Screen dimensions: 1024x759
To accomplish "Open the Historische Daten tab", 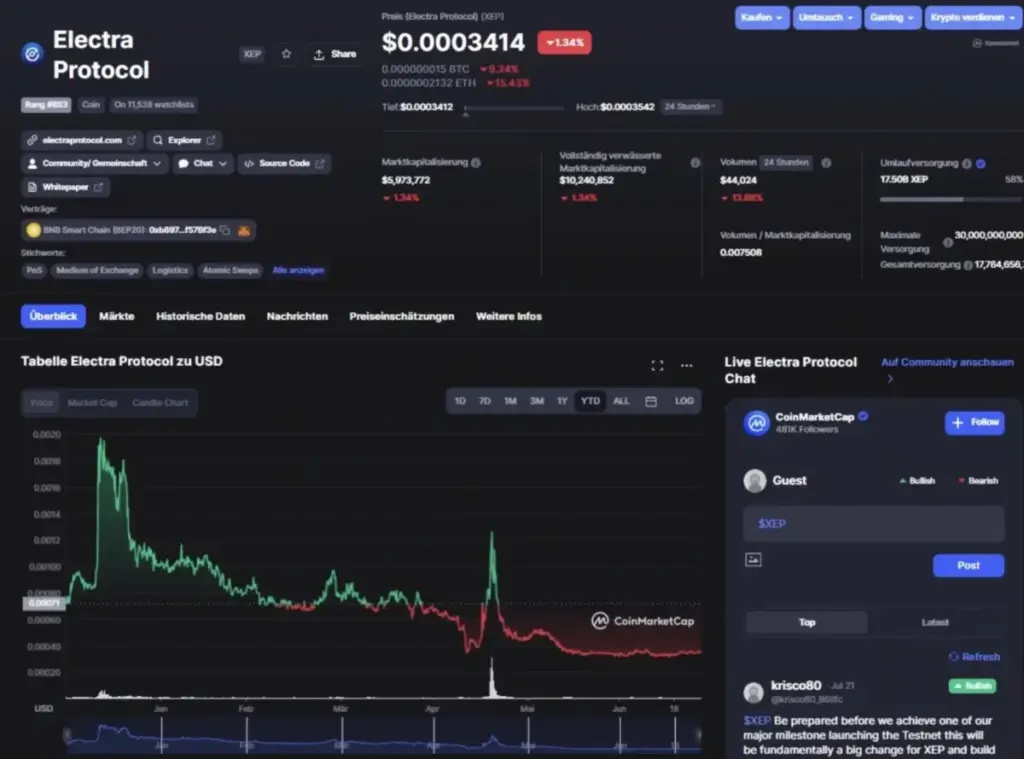I will click(x=200, y=316).
